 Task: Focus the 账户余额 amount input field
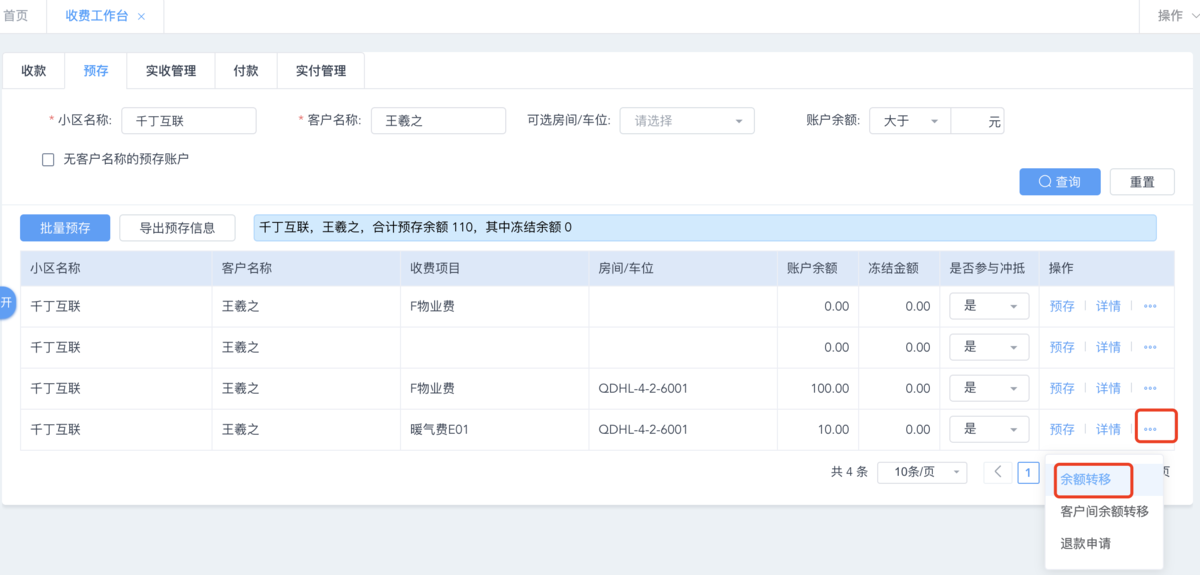pos(977,121)
